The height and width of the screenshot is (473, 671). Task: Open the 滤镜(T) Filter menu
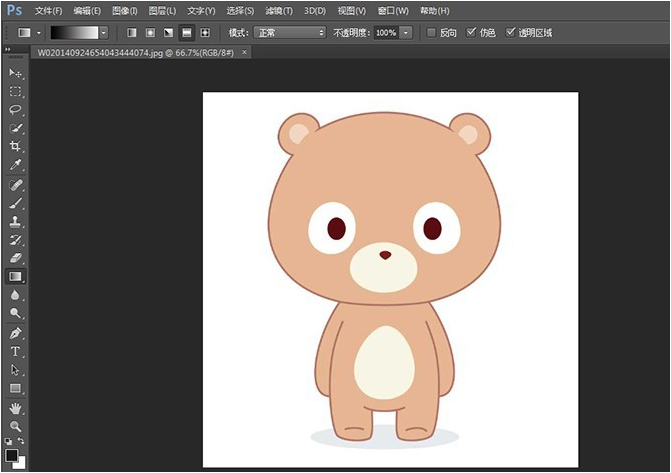[x=279, y=10]
